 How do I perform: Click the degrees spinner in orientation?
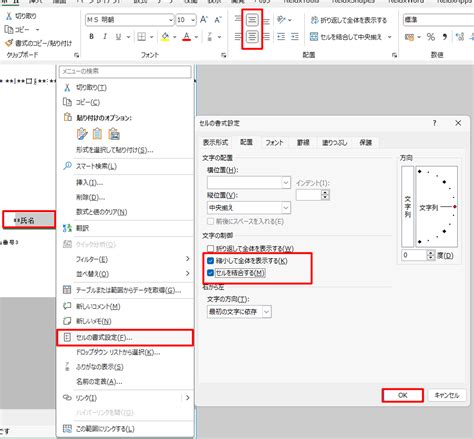point(431,255)
